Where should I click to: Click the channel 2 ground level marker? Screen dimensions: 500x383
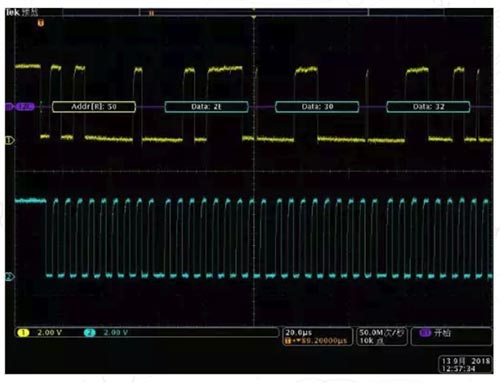(x=10, y=276)
